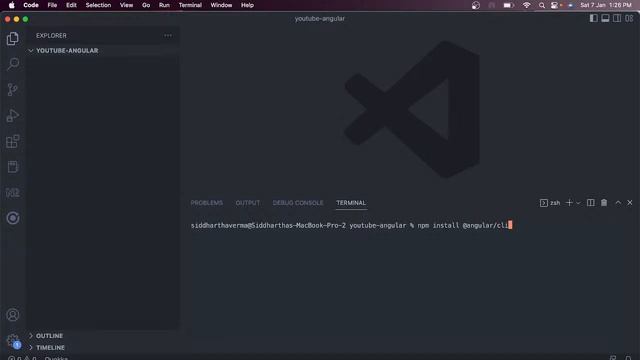
Task: Click the EXPLORER panel title
Action: coord(51,36)
